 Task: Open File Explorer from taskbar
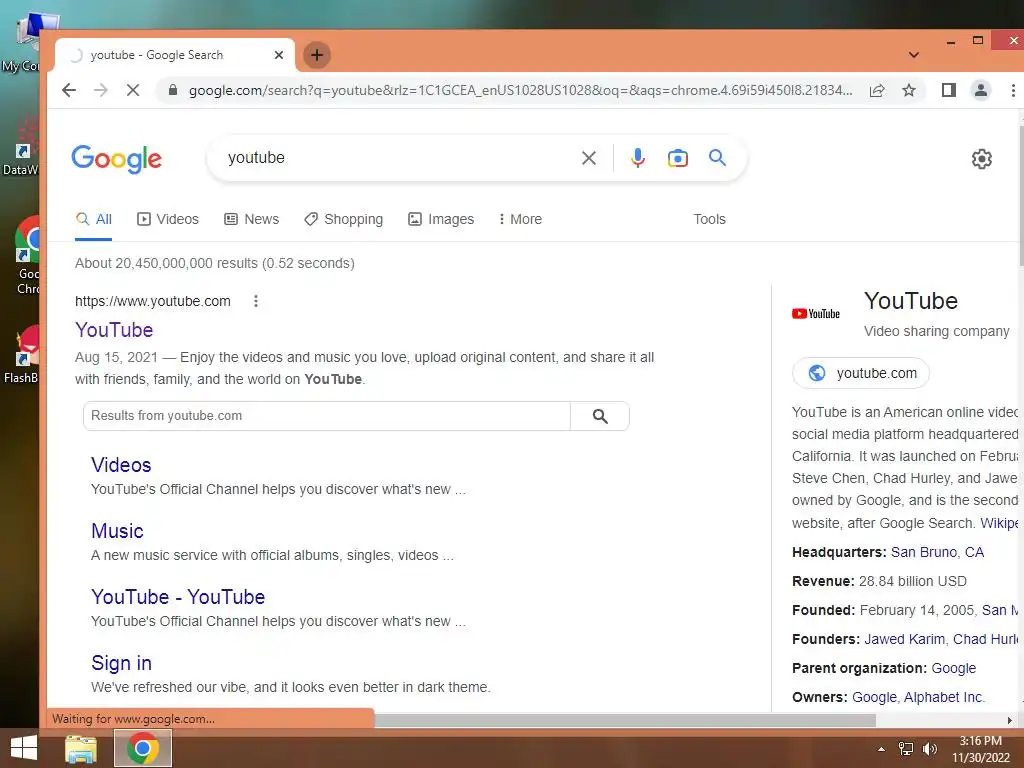tap(81, 748)
